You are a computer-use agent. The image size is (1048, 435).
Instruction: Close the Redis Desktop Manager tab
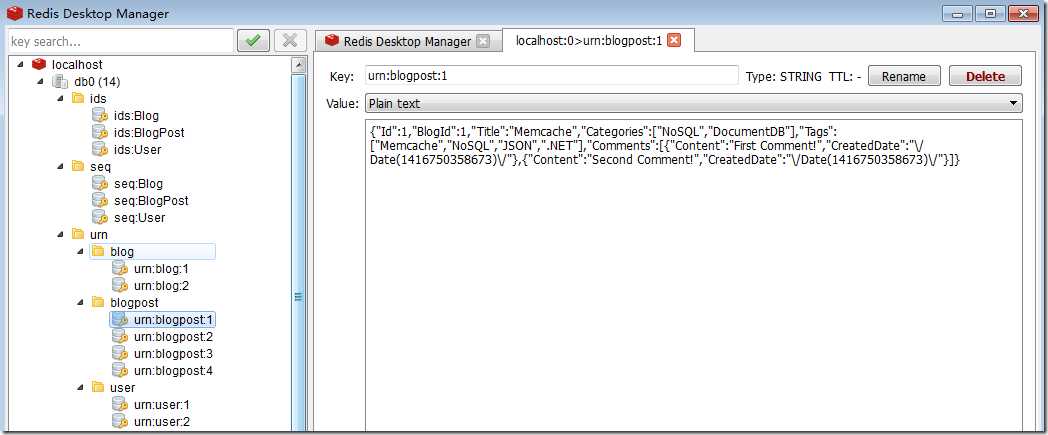click(483, 41)
